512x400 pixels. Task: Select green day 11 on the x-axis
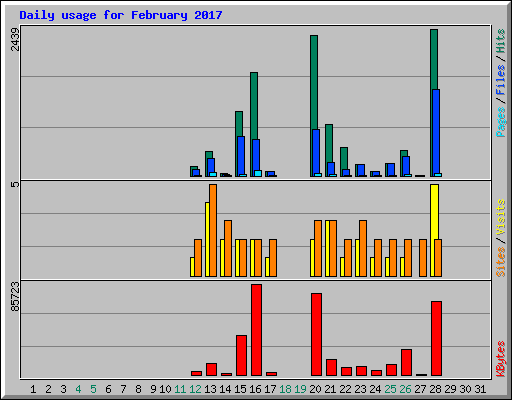pos(180,389)
